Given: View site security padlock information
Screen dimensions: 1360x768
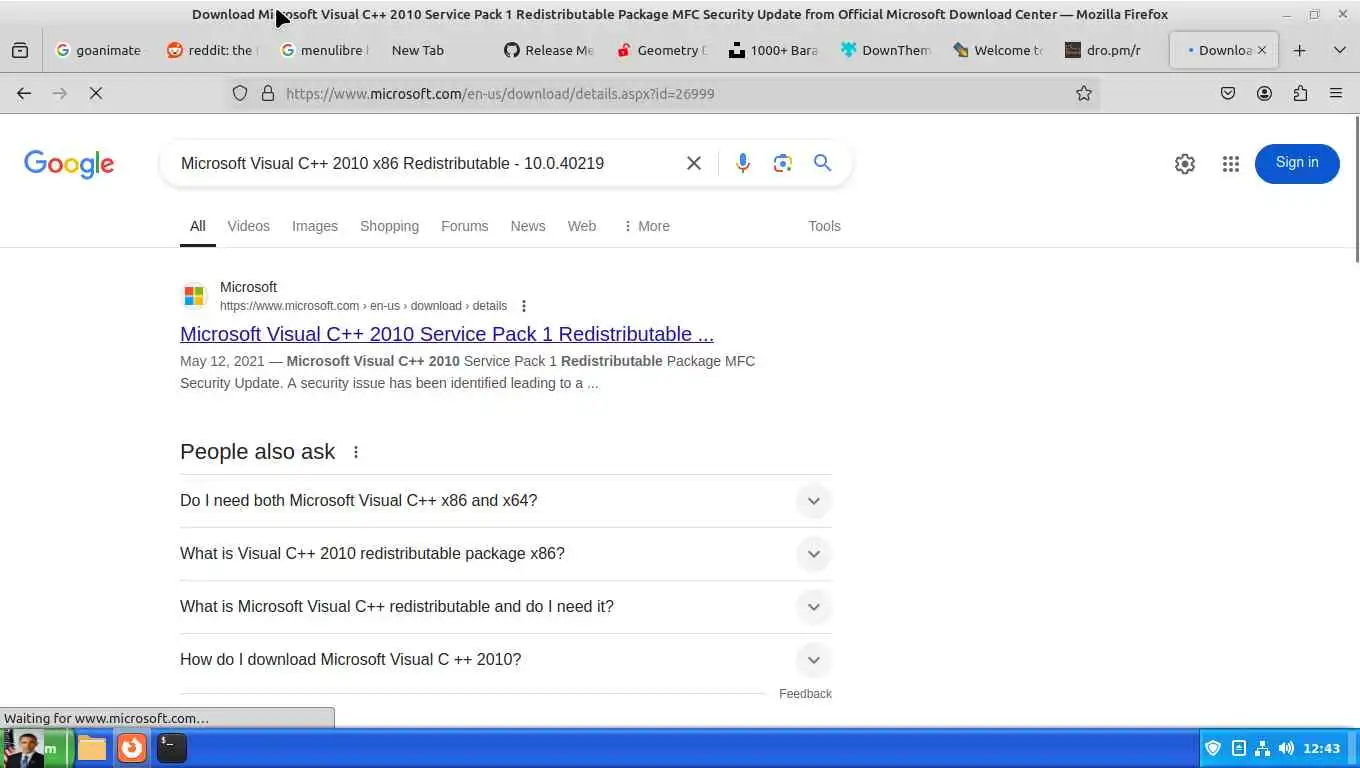Looking at the screenshot, I should (268, 93).
